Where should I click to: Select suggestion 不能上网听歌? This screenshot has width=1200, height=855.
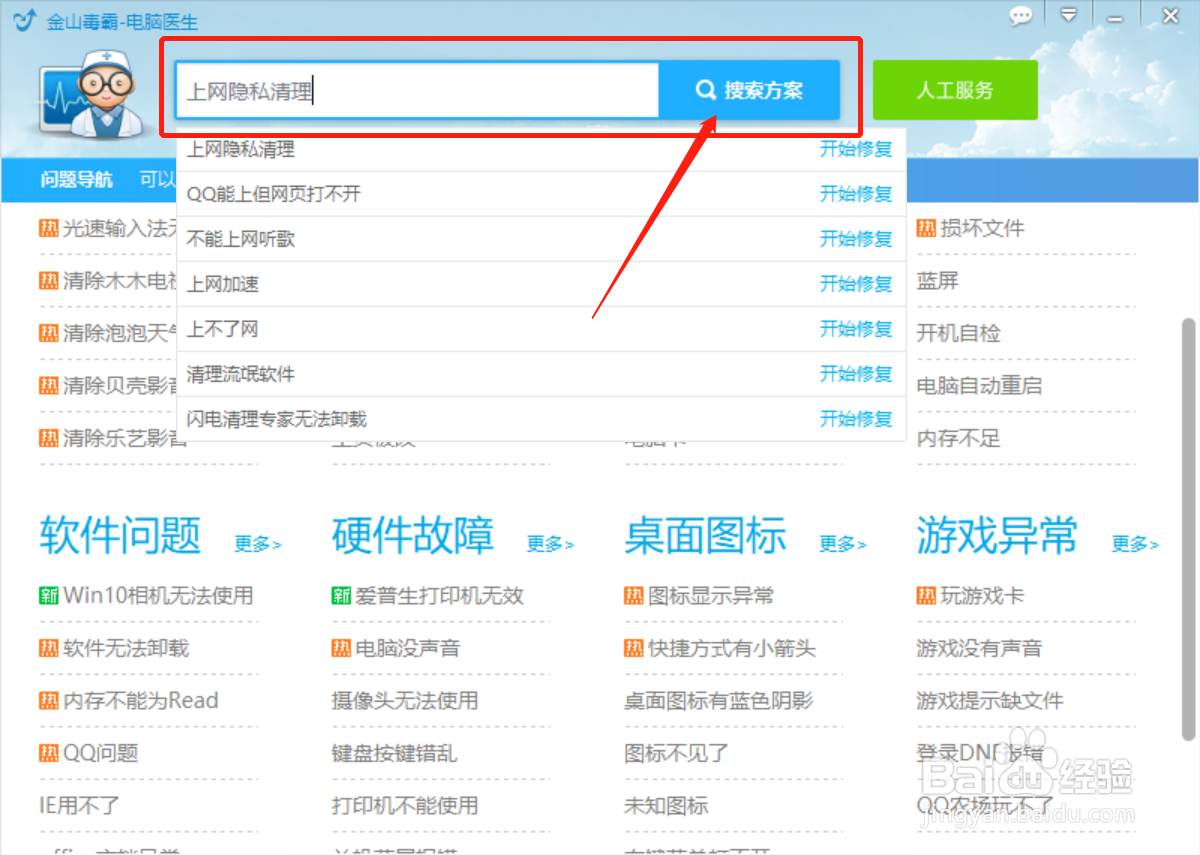[241, 239]
